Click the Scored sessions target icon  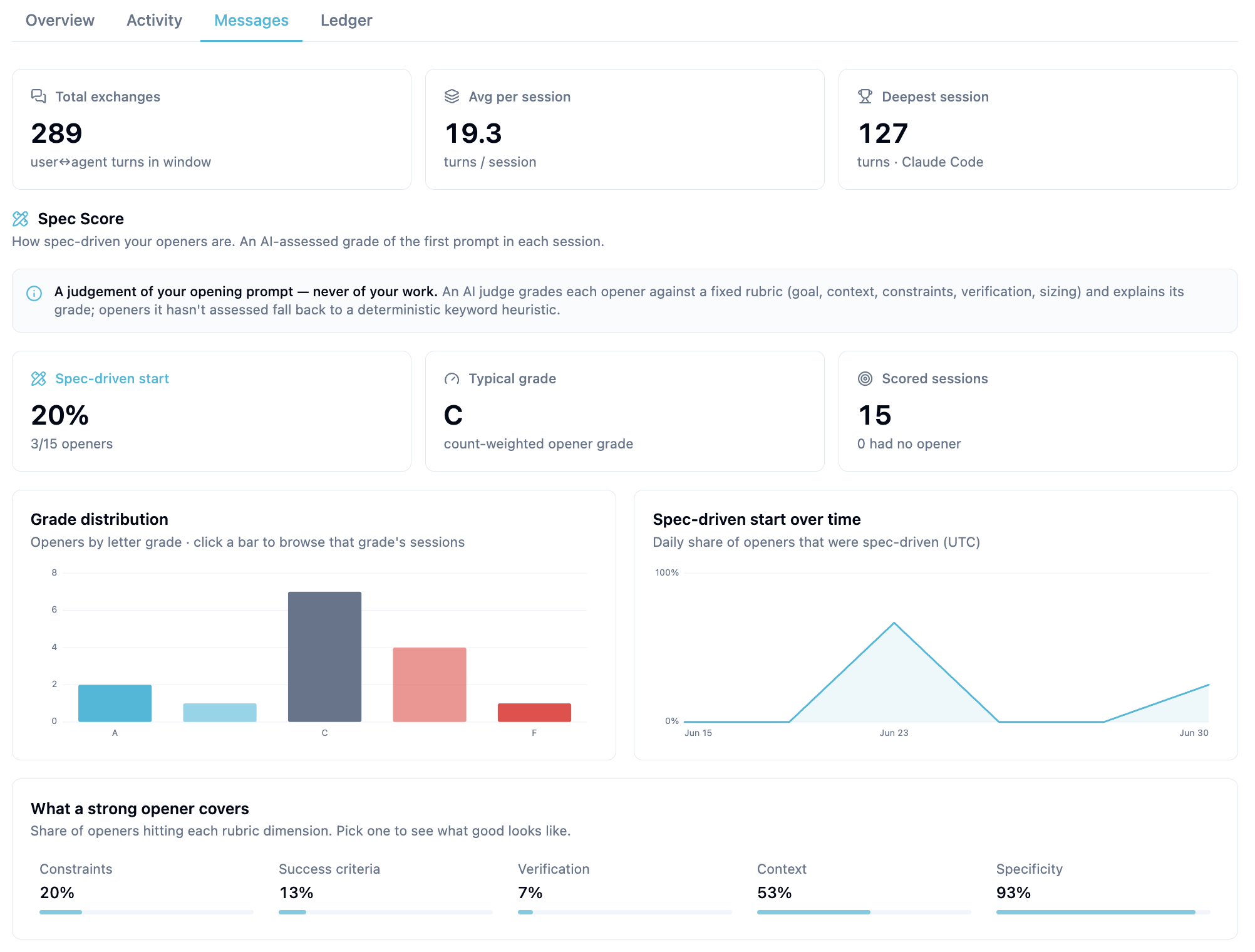pyautogui.click(x=865, y=378)
